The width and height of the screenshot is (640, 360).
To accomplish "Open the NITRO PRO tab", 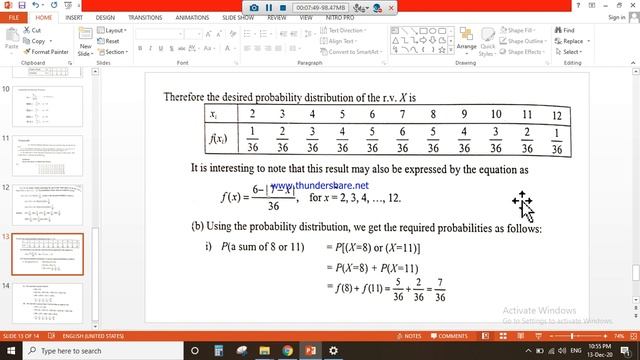I will tap(340, 18).
